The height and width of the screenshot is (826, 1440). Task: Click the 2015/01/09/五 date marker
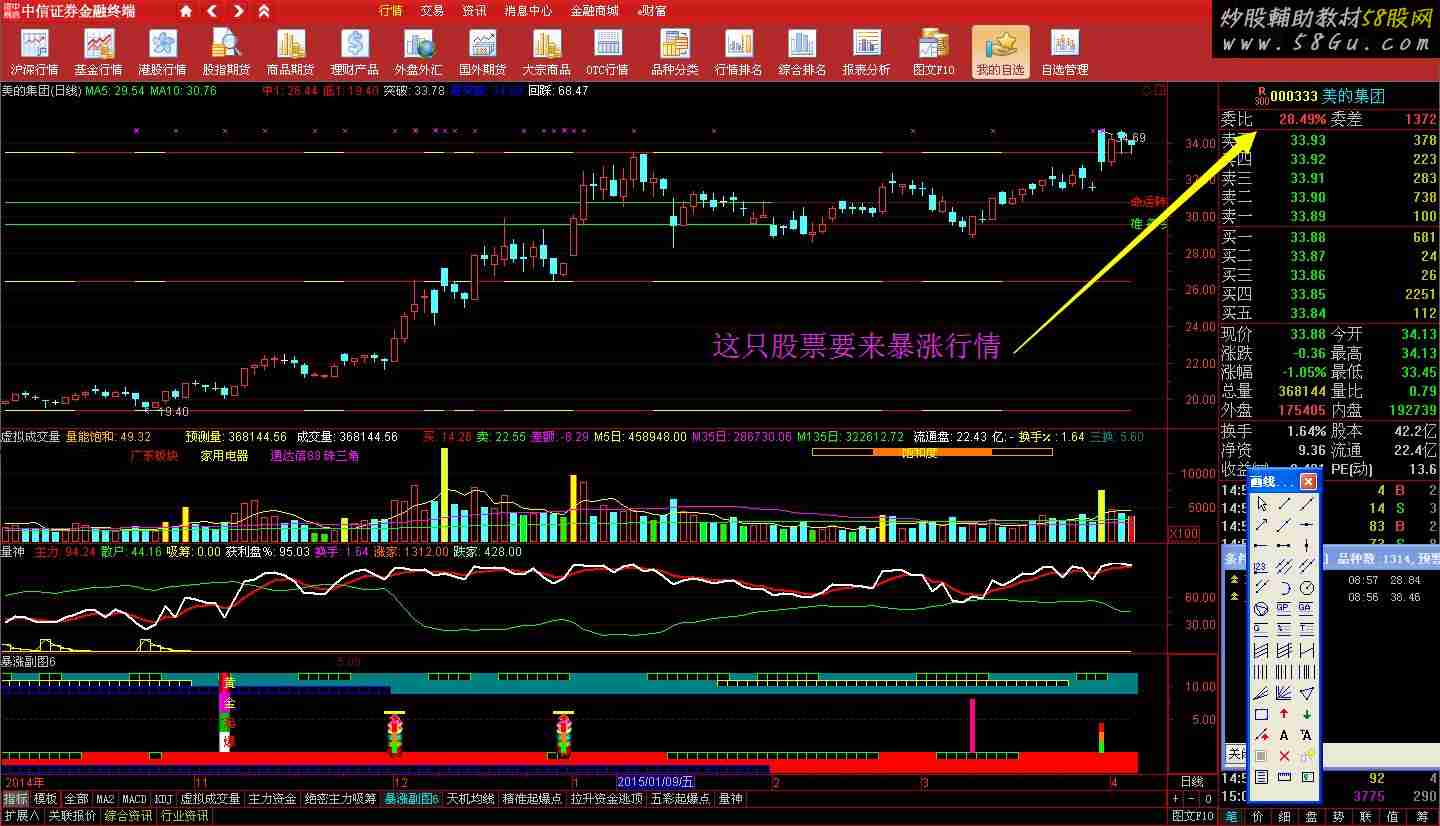[x=656, y=781]
